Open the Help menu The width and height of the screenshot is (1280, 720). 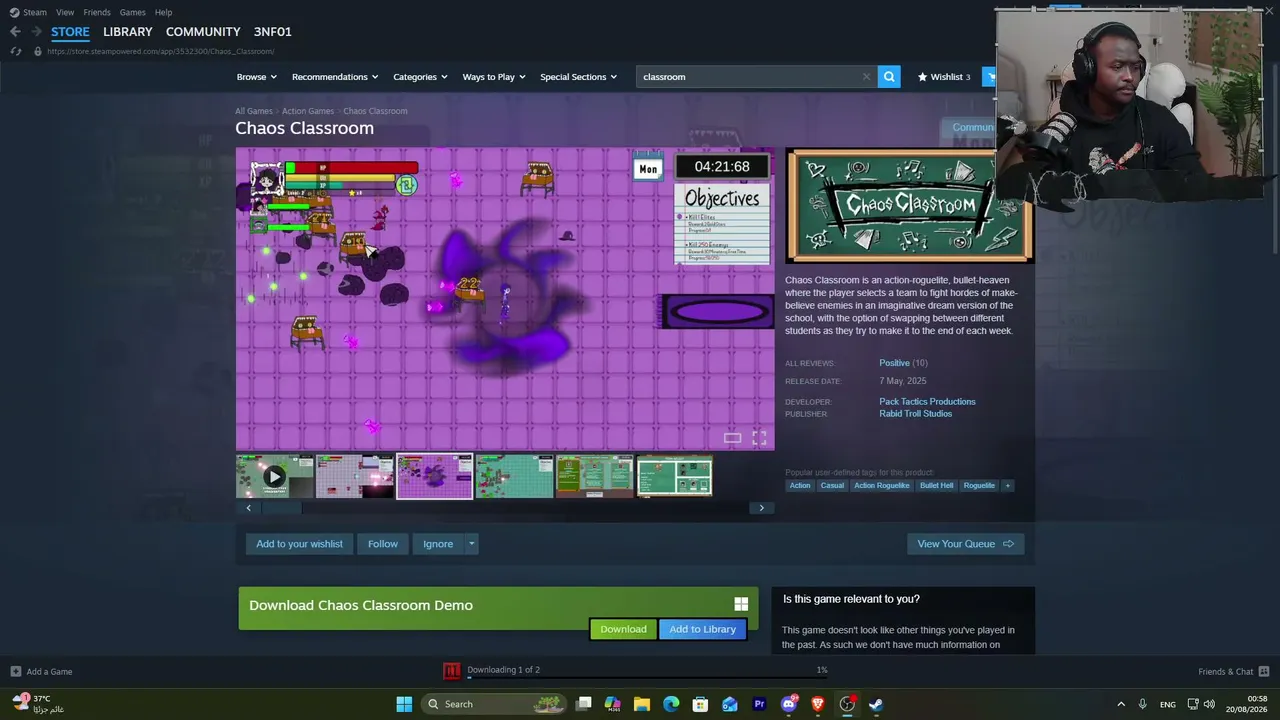pyautogui.click(x=164, y=12)
